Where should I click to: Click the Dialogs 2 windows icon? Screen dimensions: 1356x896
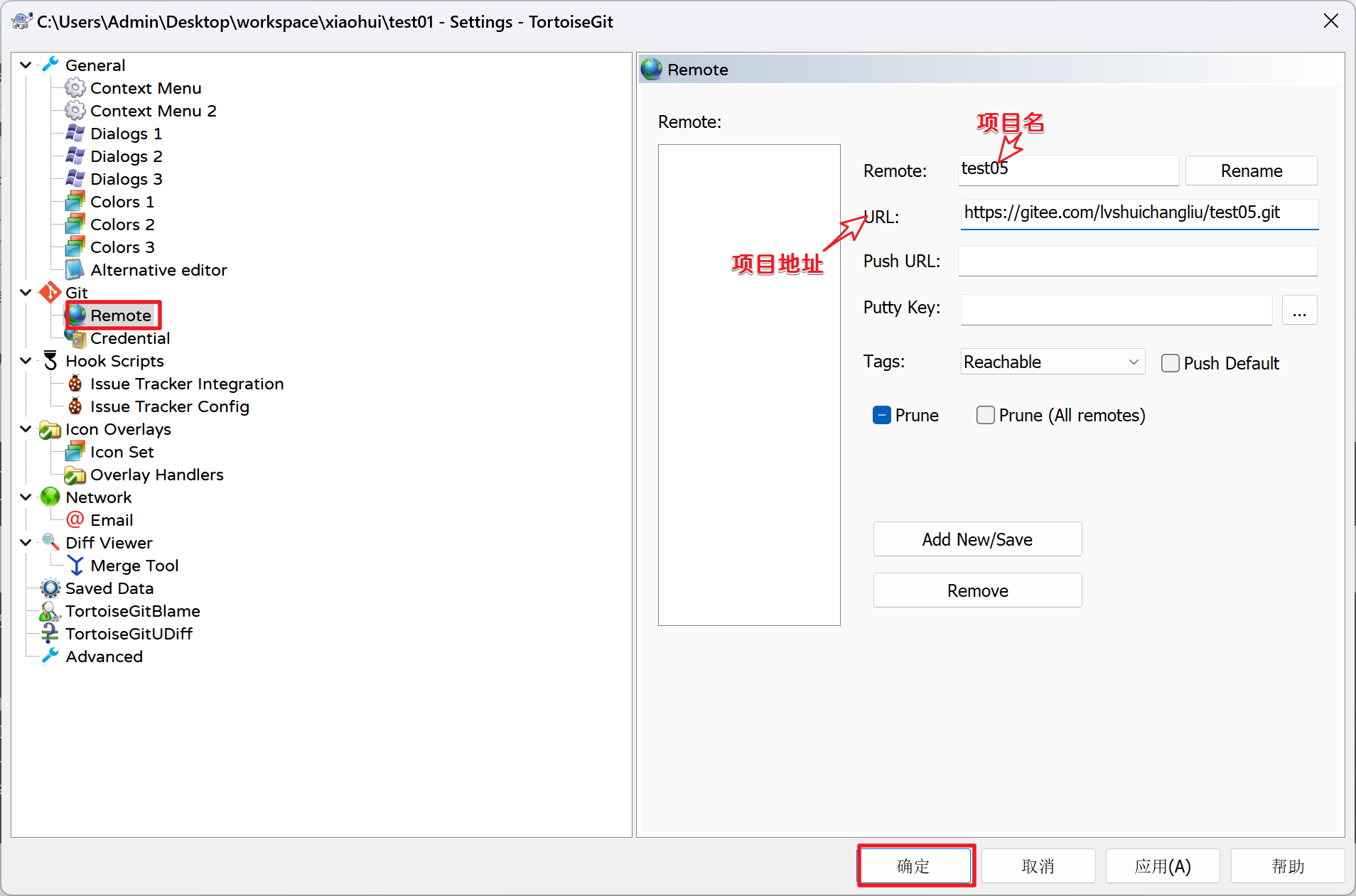(75, 156)
